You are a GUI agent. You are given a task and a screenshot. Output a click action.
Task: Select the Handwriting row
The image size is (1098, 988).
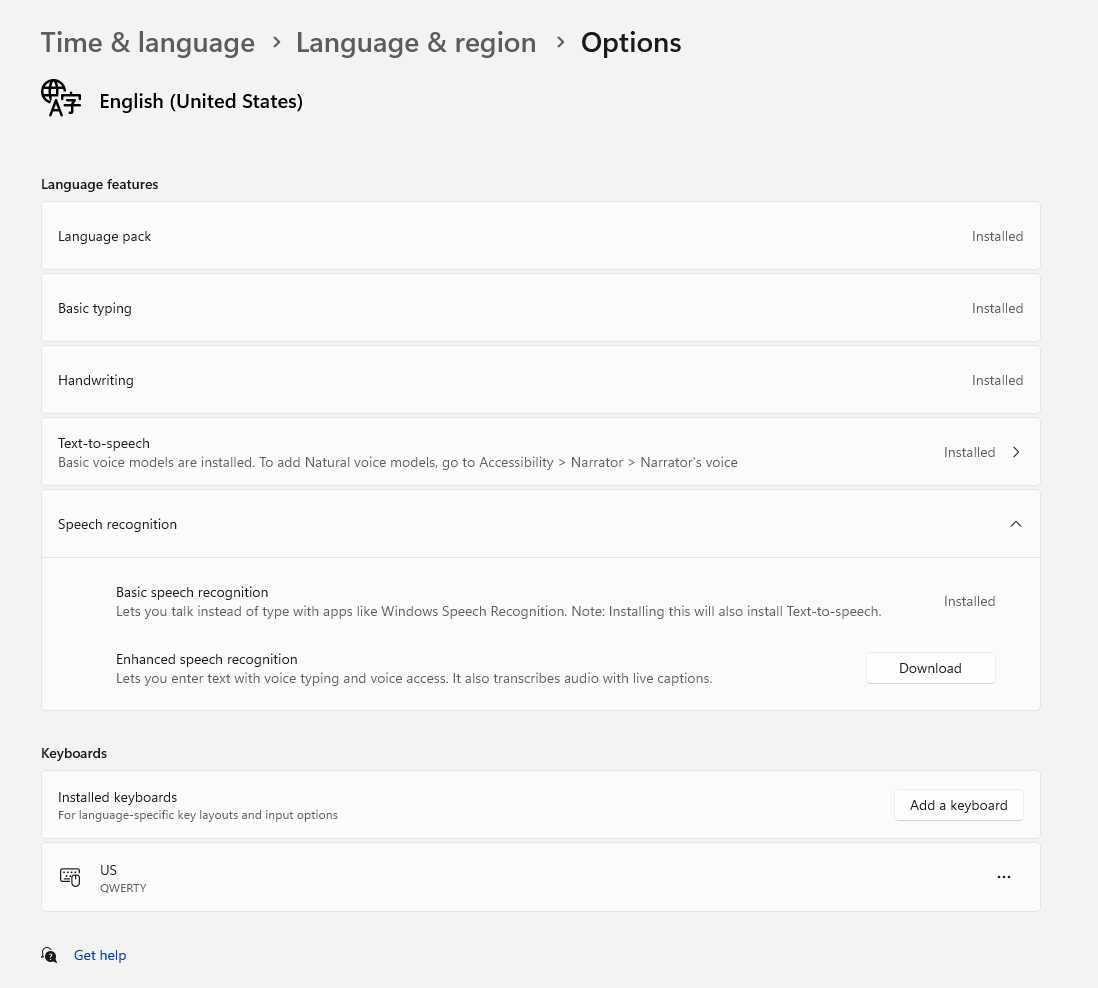coord(541,380)
